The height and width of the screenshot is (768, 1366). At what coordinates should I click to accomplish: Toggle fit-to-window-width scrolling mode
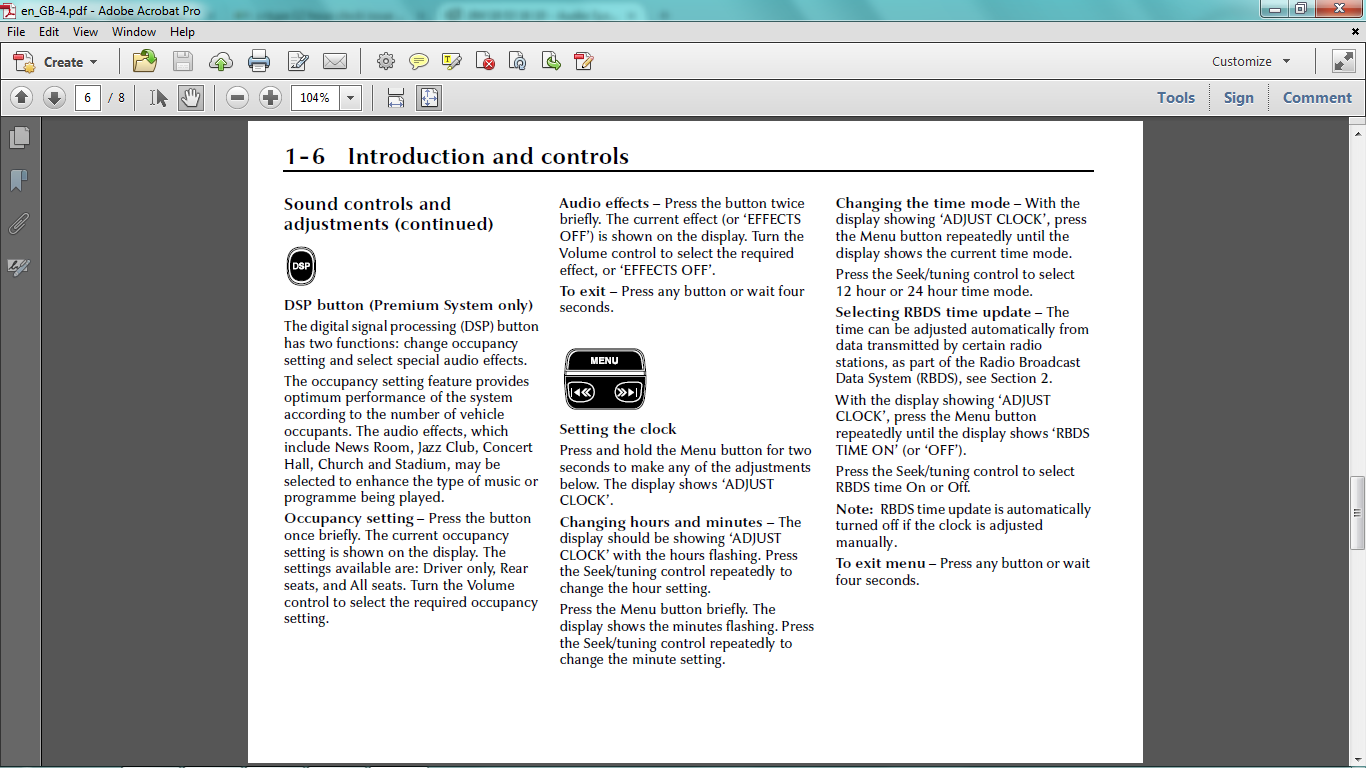396,97
